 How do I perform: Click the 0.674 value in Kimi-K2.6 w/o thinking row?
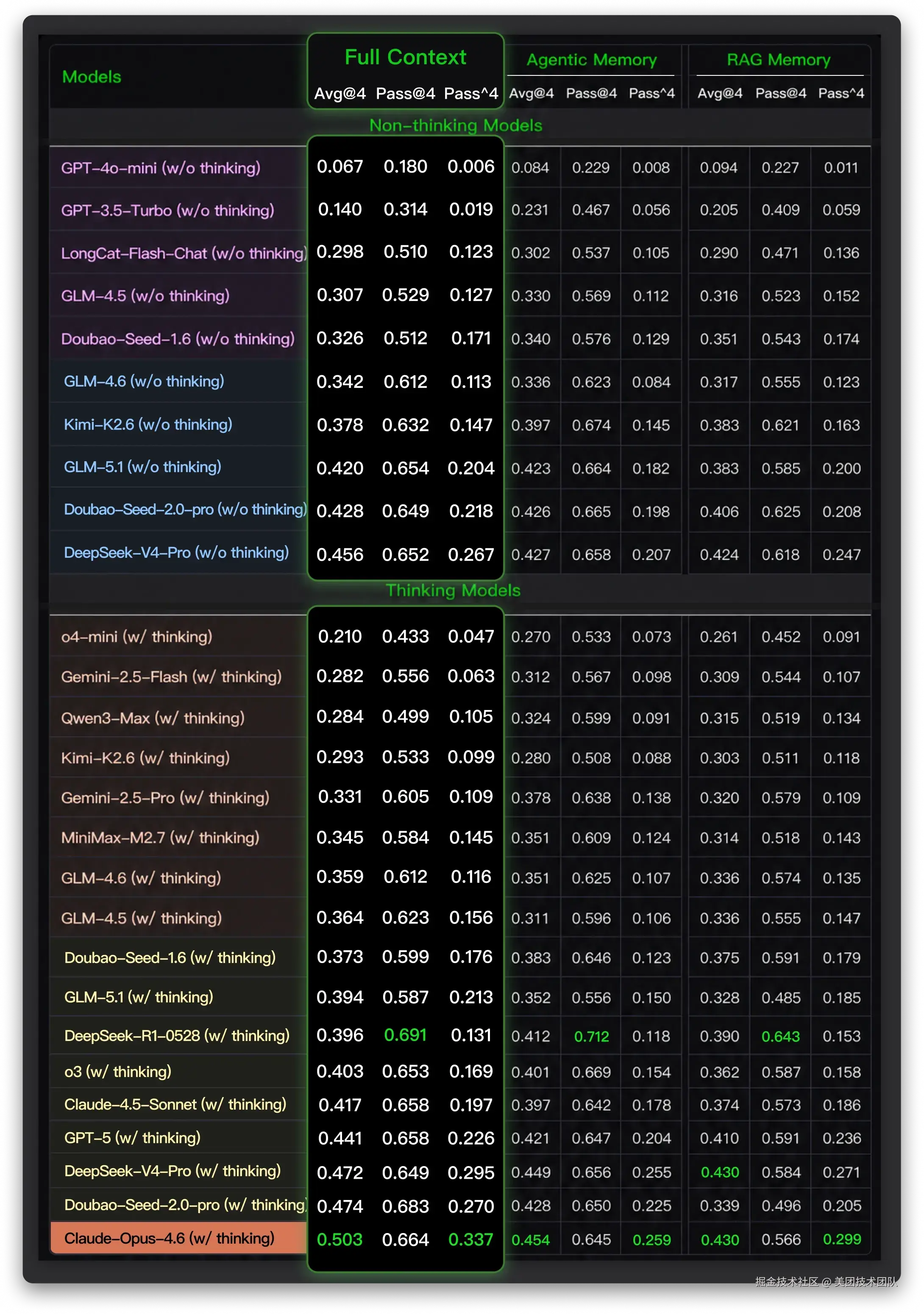point(591,425)
